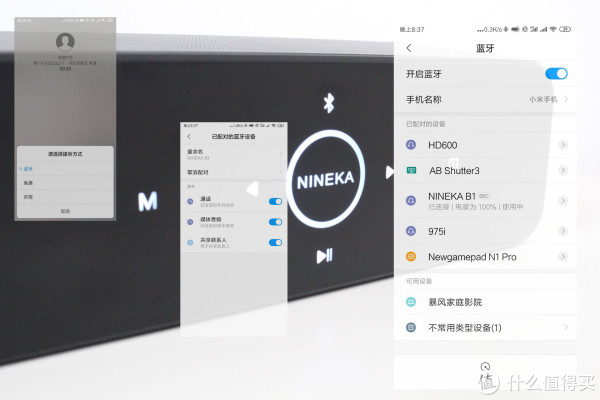This screenshot has height=400, width=600.
Task: Tap the NINEKA center ring button
Action: (325, 179)
